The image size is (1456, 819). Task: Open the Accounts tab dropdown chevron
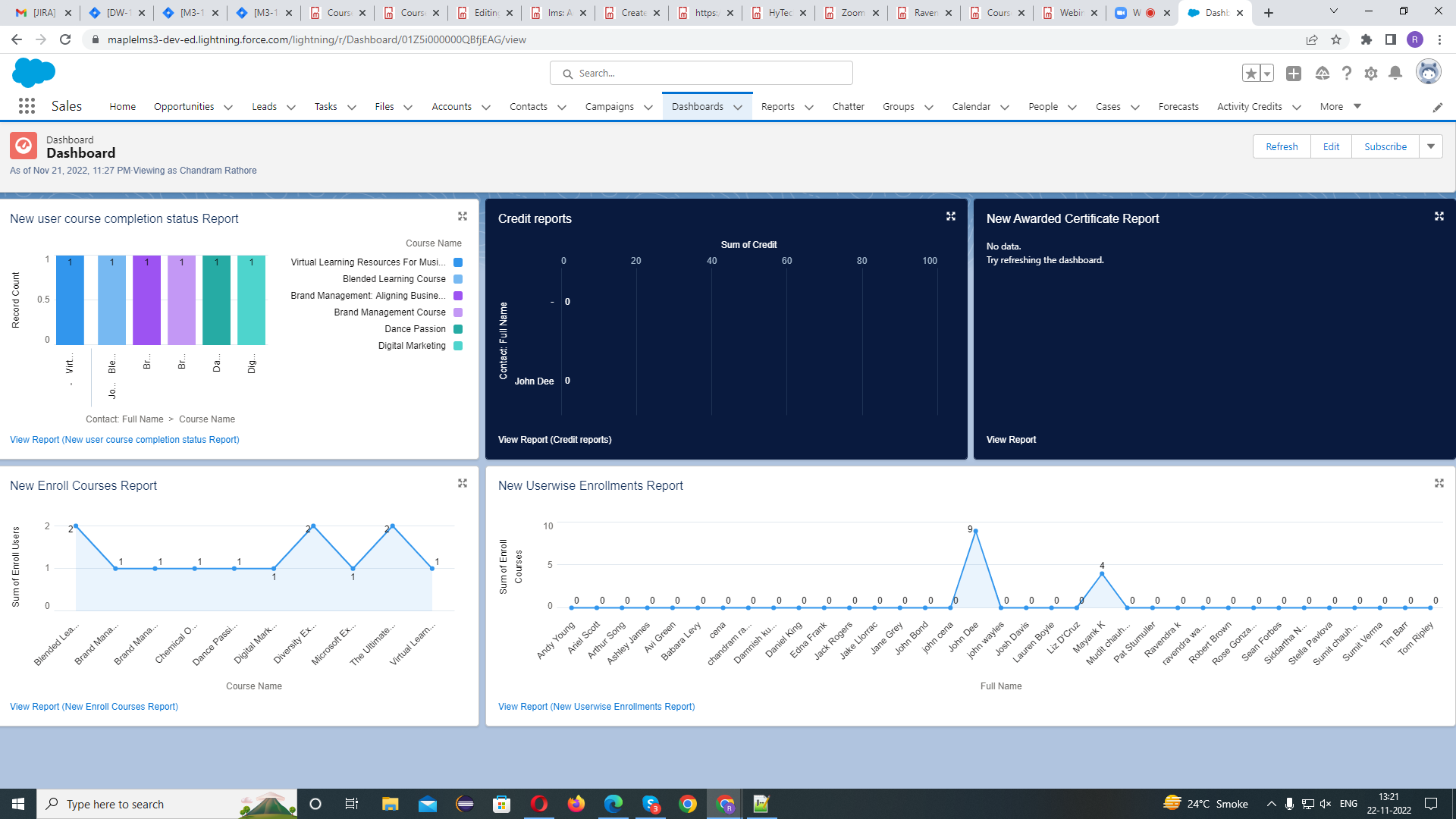(486, 108)
